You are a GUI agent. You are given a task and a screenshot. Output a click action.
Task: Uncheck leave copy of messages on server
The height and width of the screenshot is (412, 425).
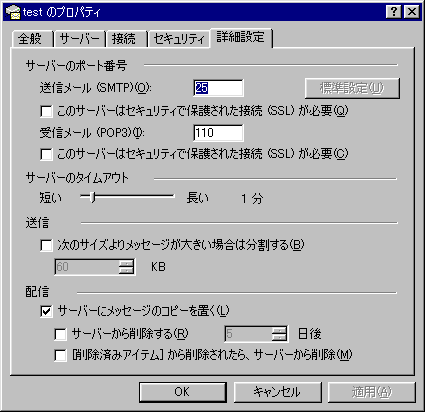[x=46, y=312]
